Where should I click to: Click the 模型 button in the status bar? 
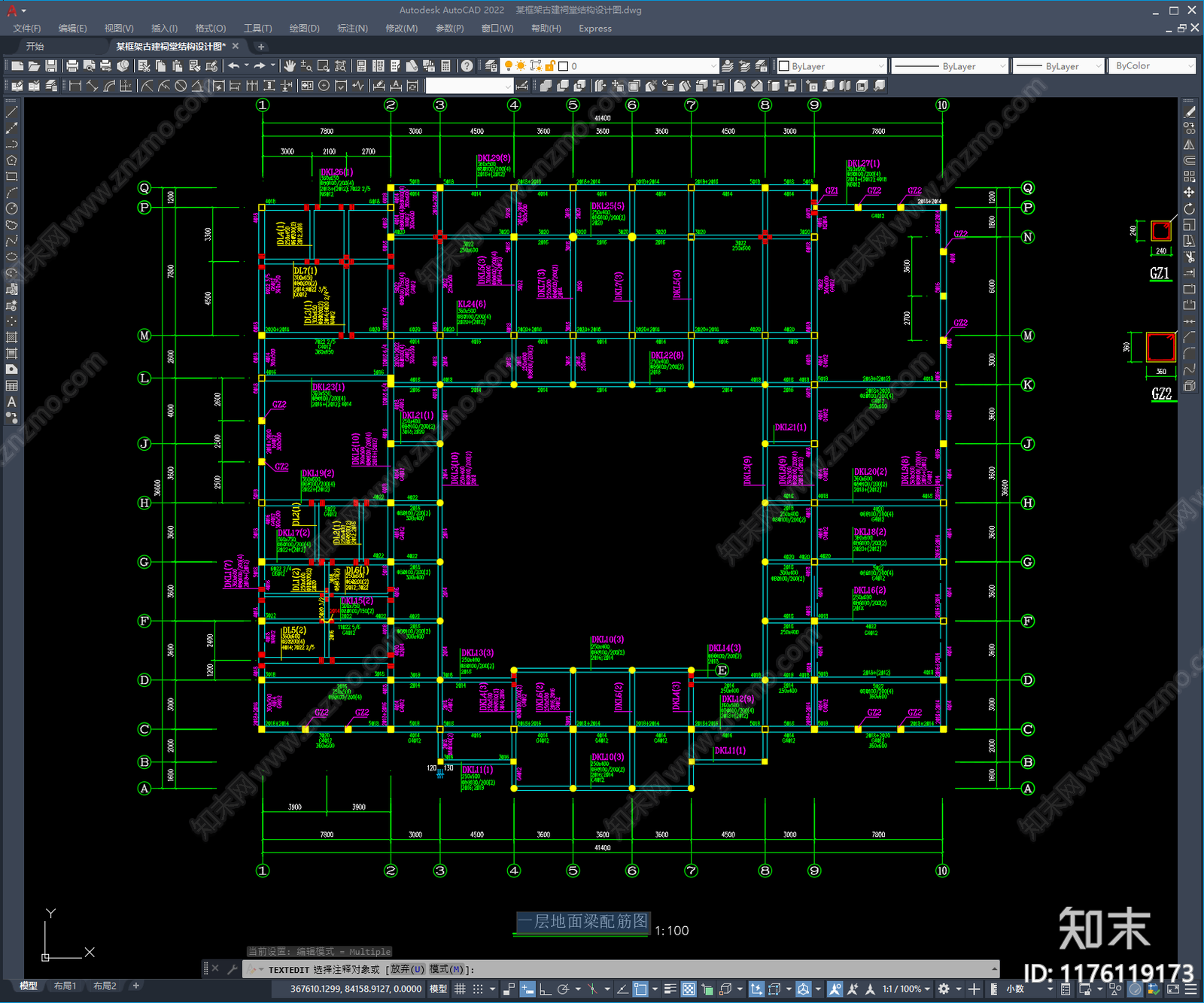click(438, 989)
